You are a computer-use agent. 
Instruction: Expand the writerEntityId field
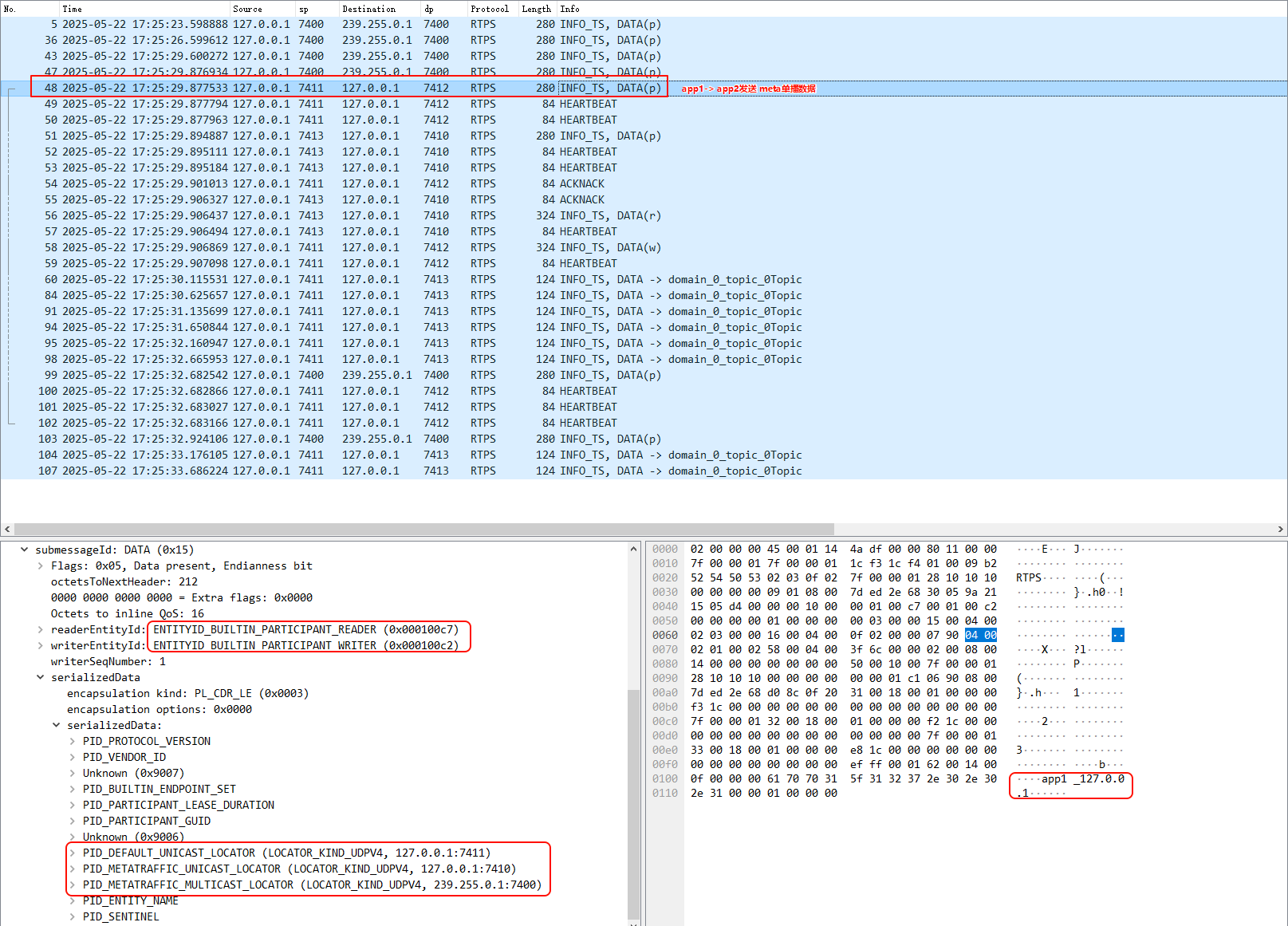pos(41,645)
